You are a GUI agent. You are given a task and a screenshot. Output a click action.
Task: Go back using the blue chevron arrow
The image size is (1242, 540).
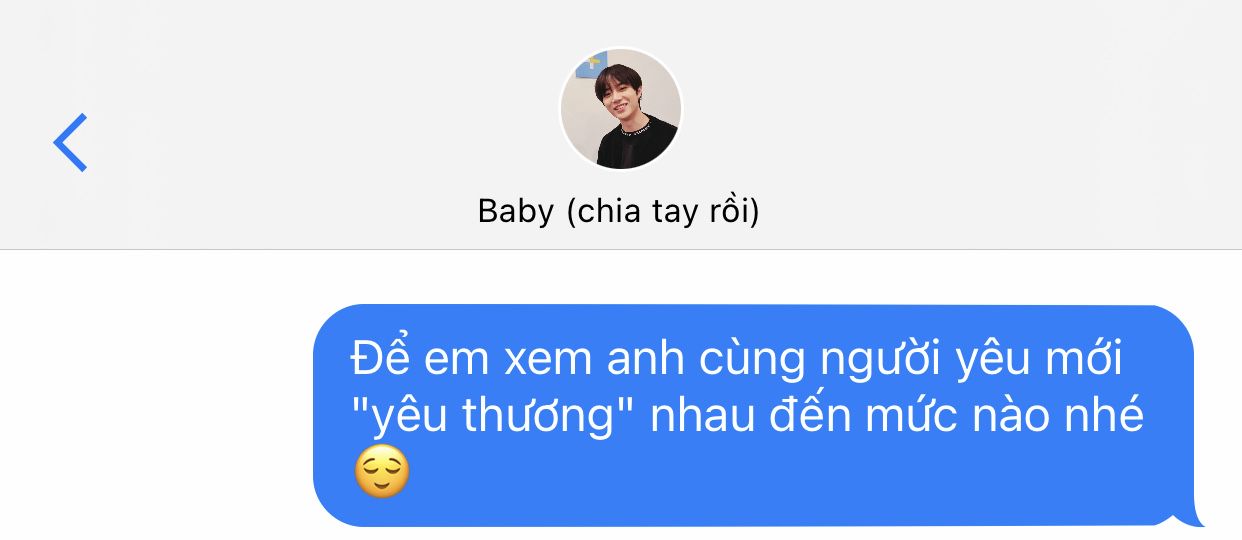[70, 142]
